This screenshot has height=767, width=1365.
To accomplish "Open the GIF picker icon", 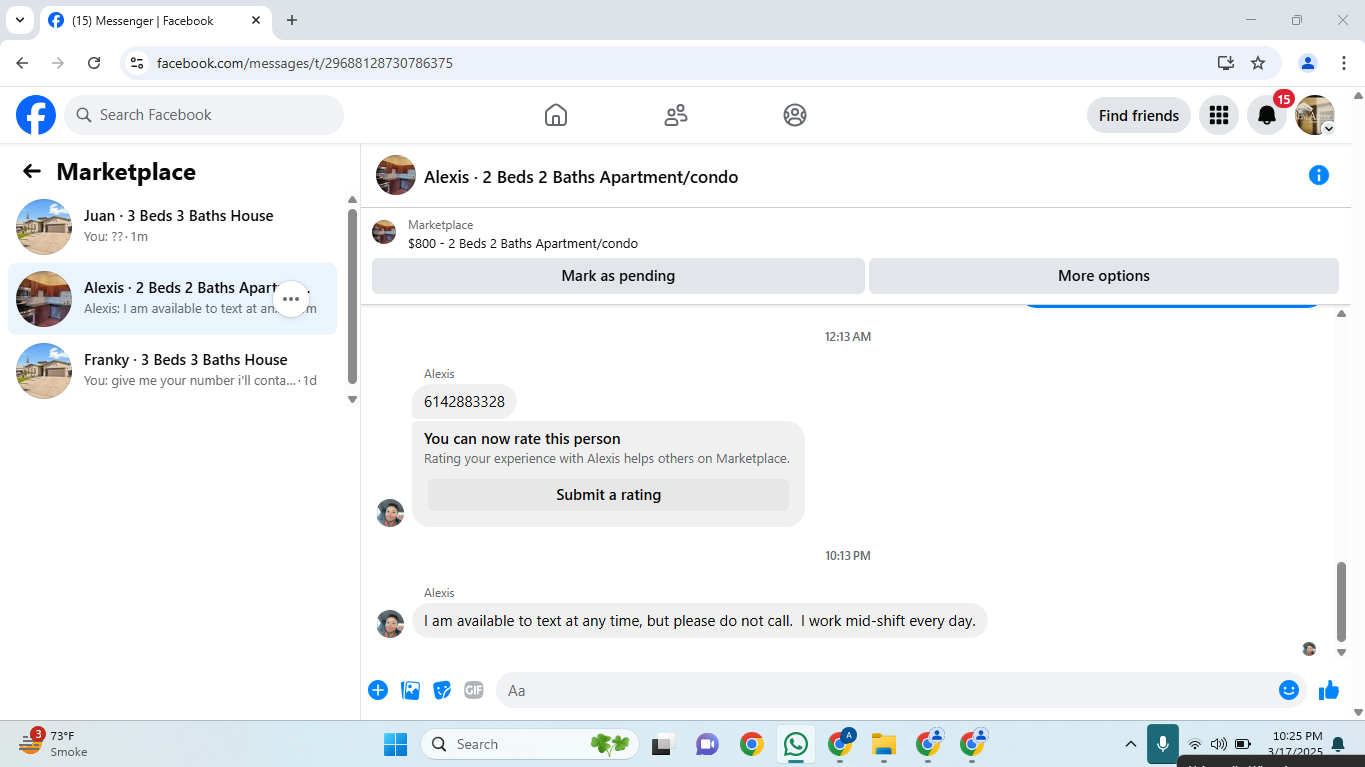I will tap(474, 690).
